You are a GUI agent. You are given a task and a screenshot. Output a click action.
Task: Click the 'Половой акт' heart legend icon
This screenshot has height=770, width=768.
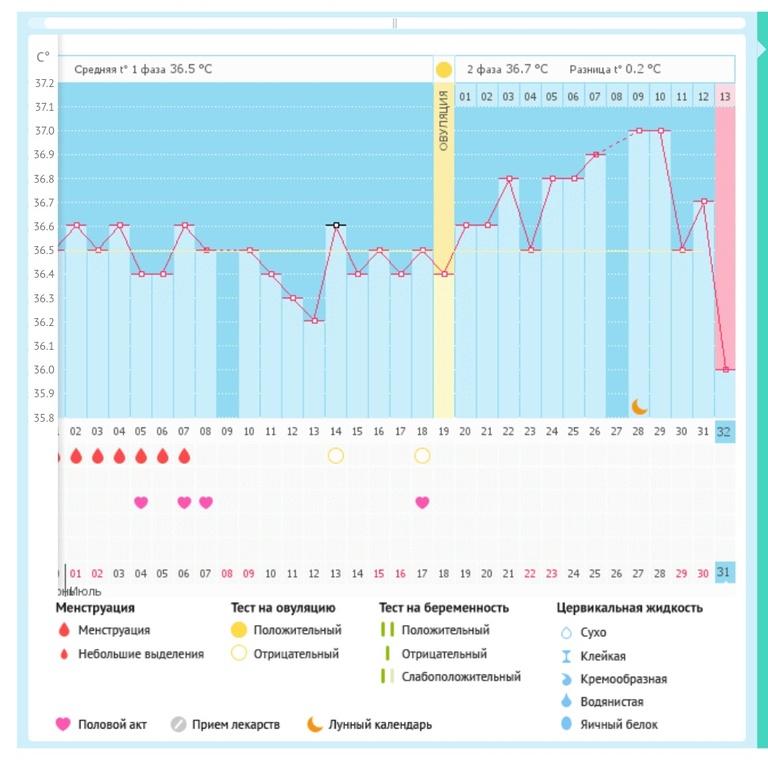tap(64, 724)
